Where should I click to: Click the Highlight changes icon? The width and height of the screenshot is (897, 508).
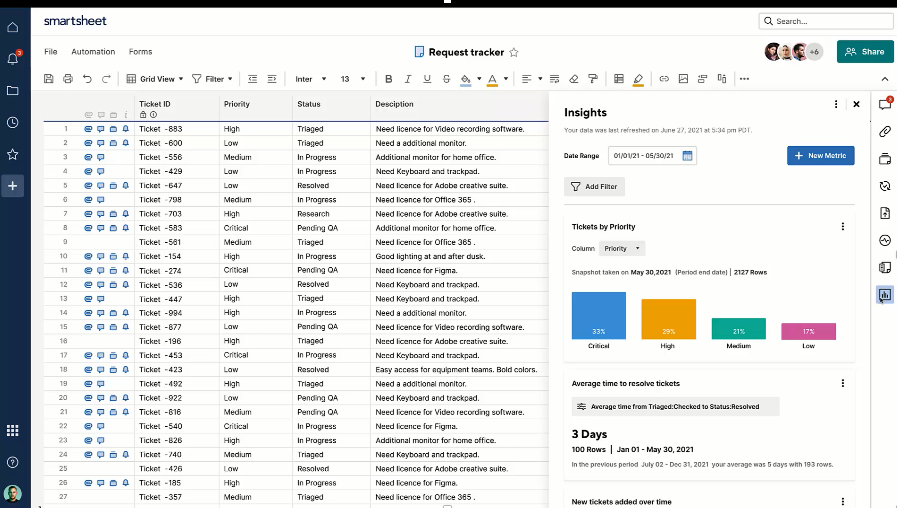(638, 80)
